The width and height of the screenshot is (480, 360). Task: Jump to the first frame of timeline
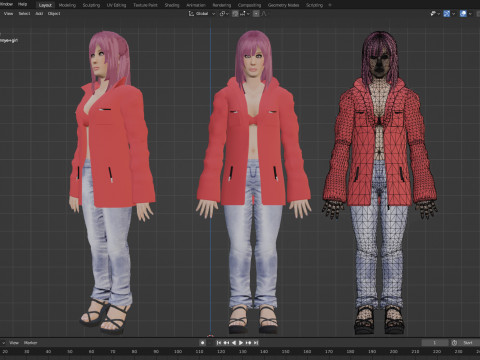pyautogui.click(x=219, y=343)
